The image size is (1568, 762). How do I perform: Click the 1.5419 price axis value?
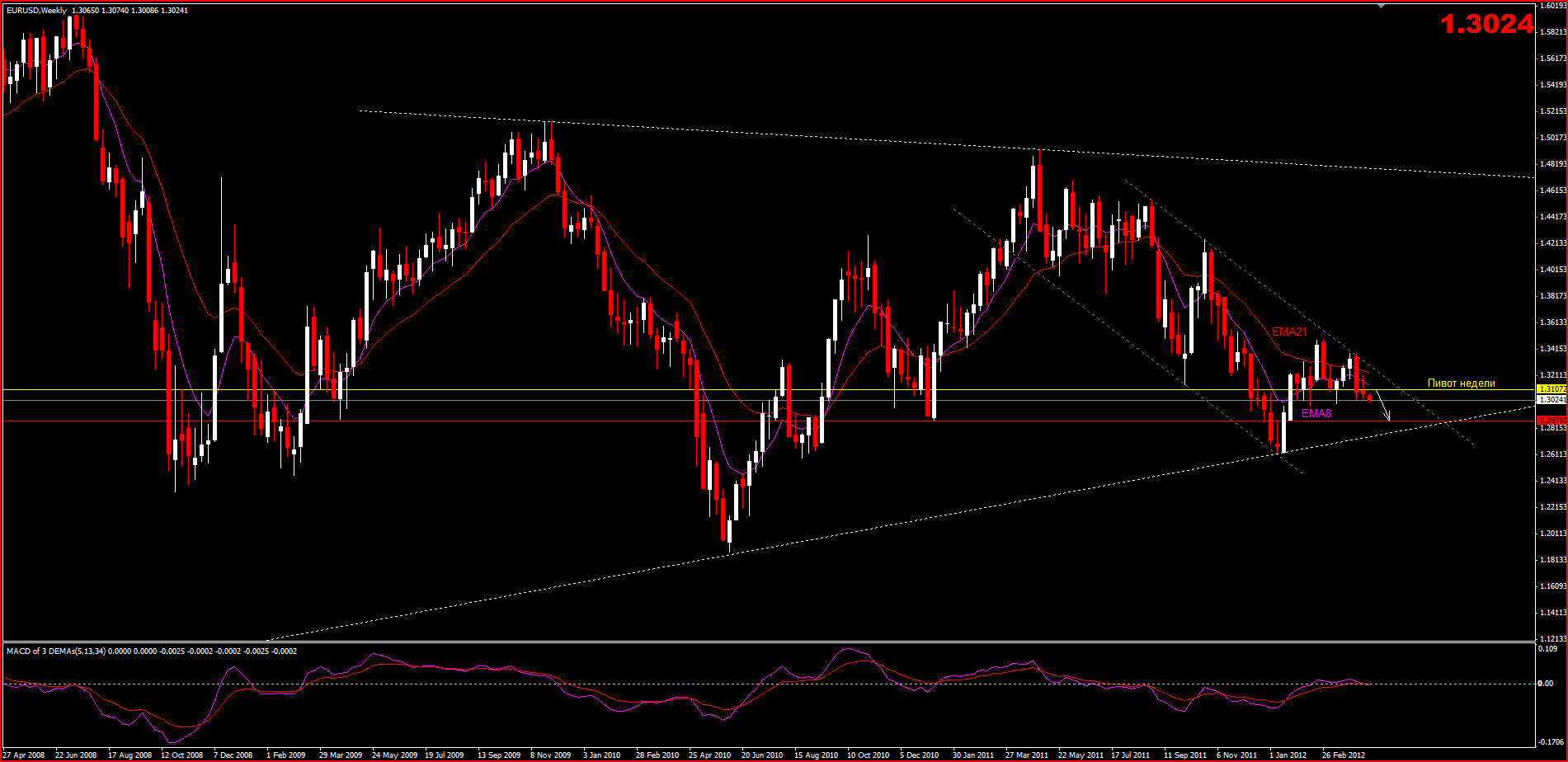(1553, 85)
